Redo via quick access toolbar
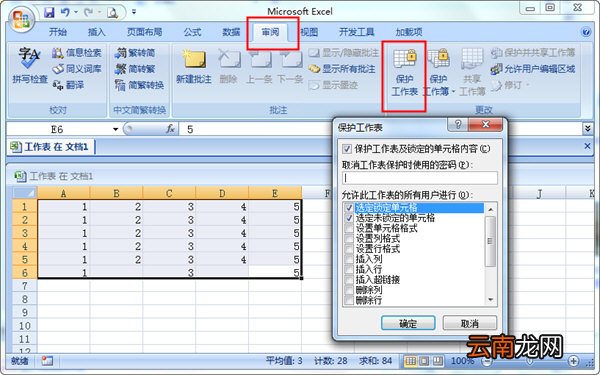Viewport: 600px width, 375px height. tap(88, 13)
